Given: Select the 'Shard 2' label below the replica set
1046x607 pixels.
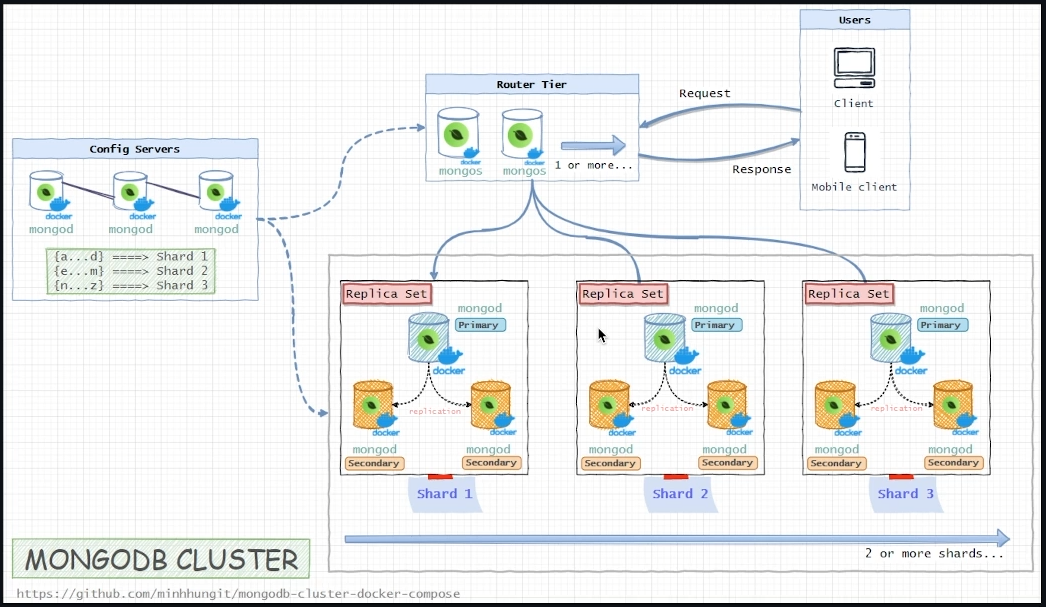Looking at the screenshot, I should [x=680, y=494].
